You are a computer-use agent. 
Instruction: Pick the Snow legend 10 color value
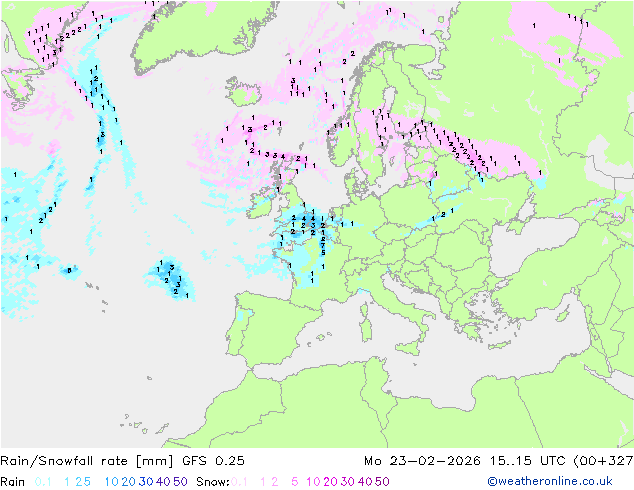[313, 482]
